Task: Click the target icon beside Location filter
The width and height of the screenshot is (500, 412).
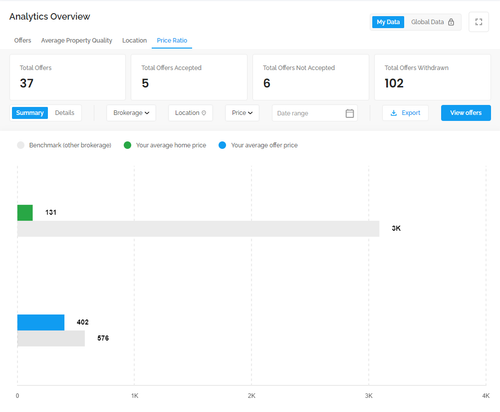Action: [204, 113]
